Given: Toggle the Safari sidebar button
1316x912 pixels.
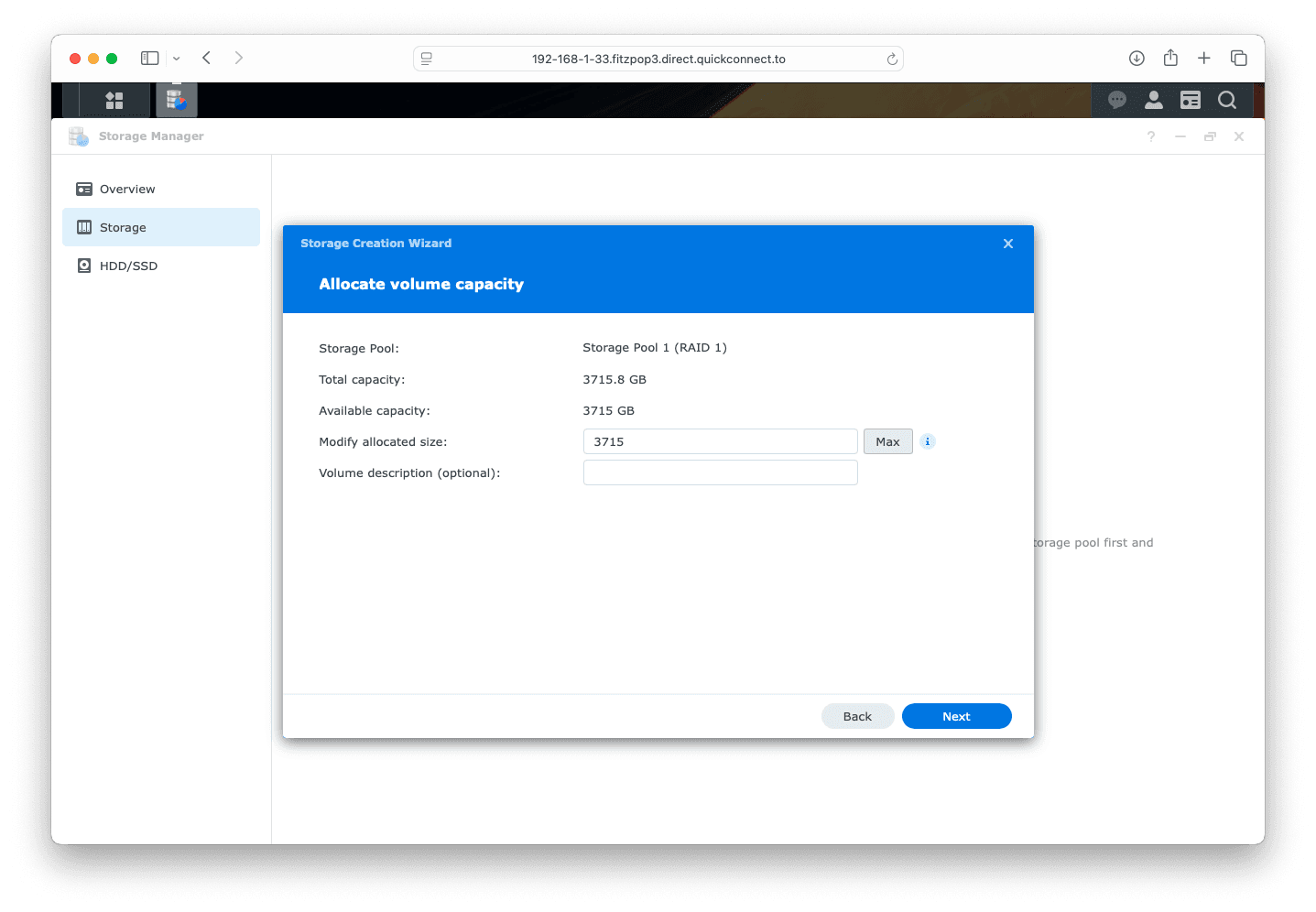Looking at the screenshot, I should pyautogui.click(x=149, y=59).
